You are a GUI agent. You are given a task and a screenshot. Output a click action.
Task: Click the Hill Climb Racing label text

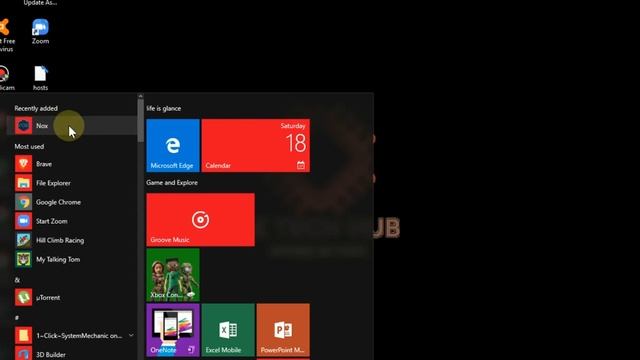tap(60, 240)
